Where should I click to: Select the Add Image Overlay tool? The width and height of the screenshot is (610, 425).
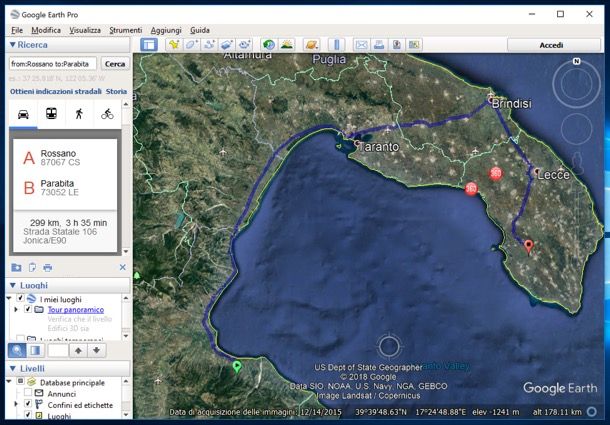227,45
